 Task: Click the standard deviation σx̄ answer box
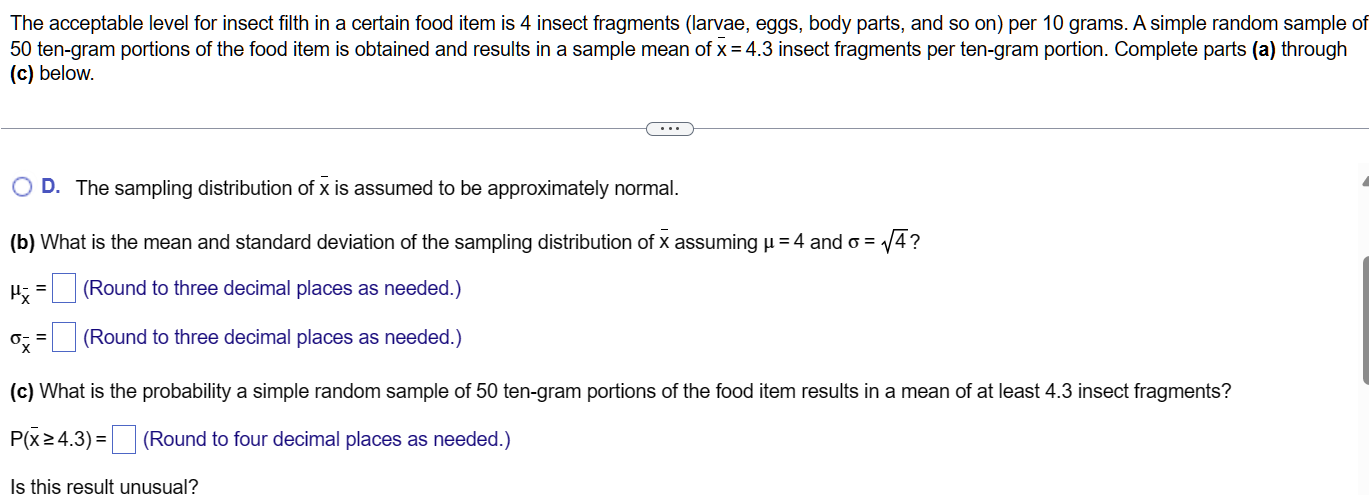coord(64,338)
